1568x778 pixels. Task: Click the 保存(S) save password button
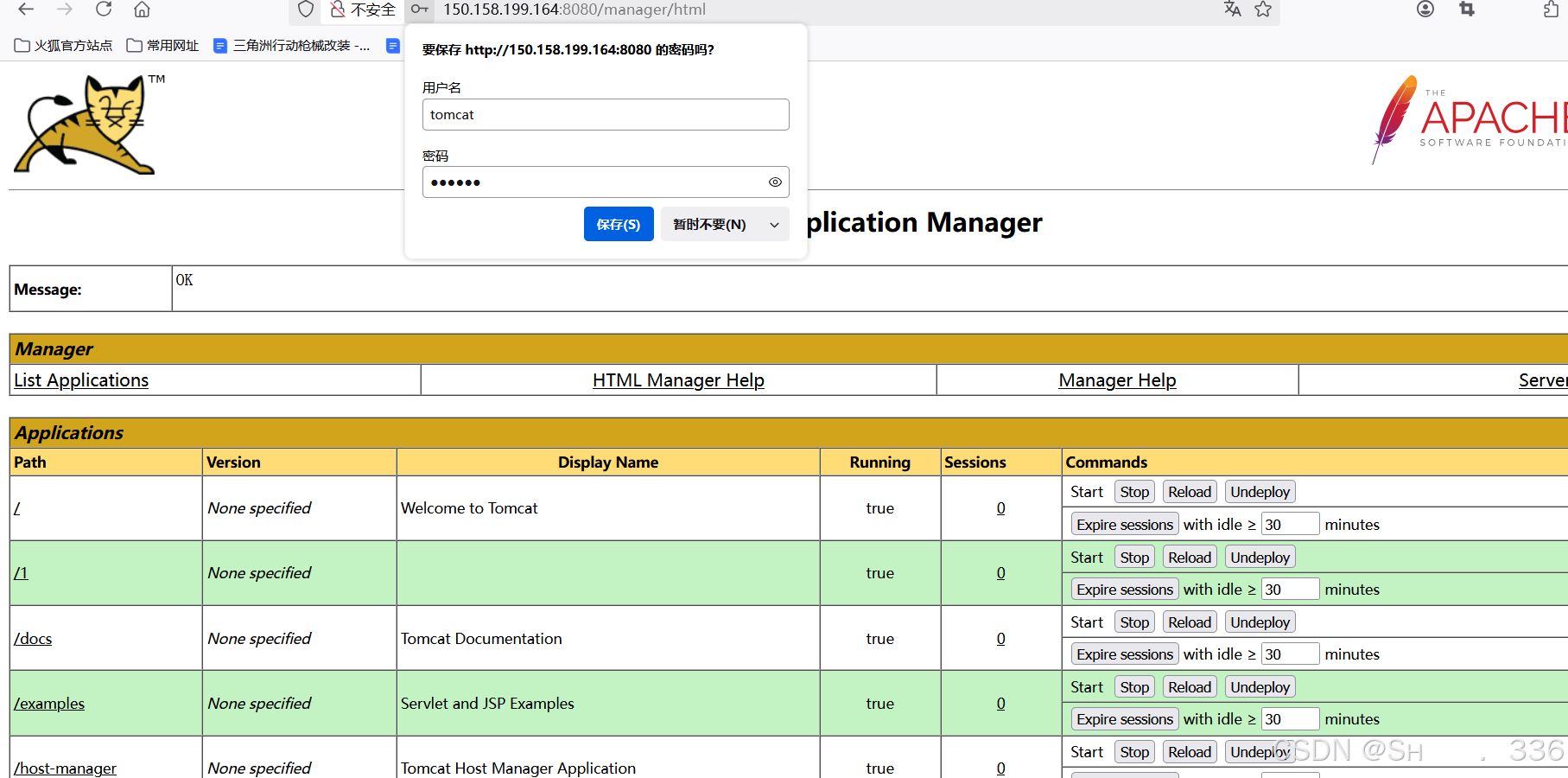619,225
